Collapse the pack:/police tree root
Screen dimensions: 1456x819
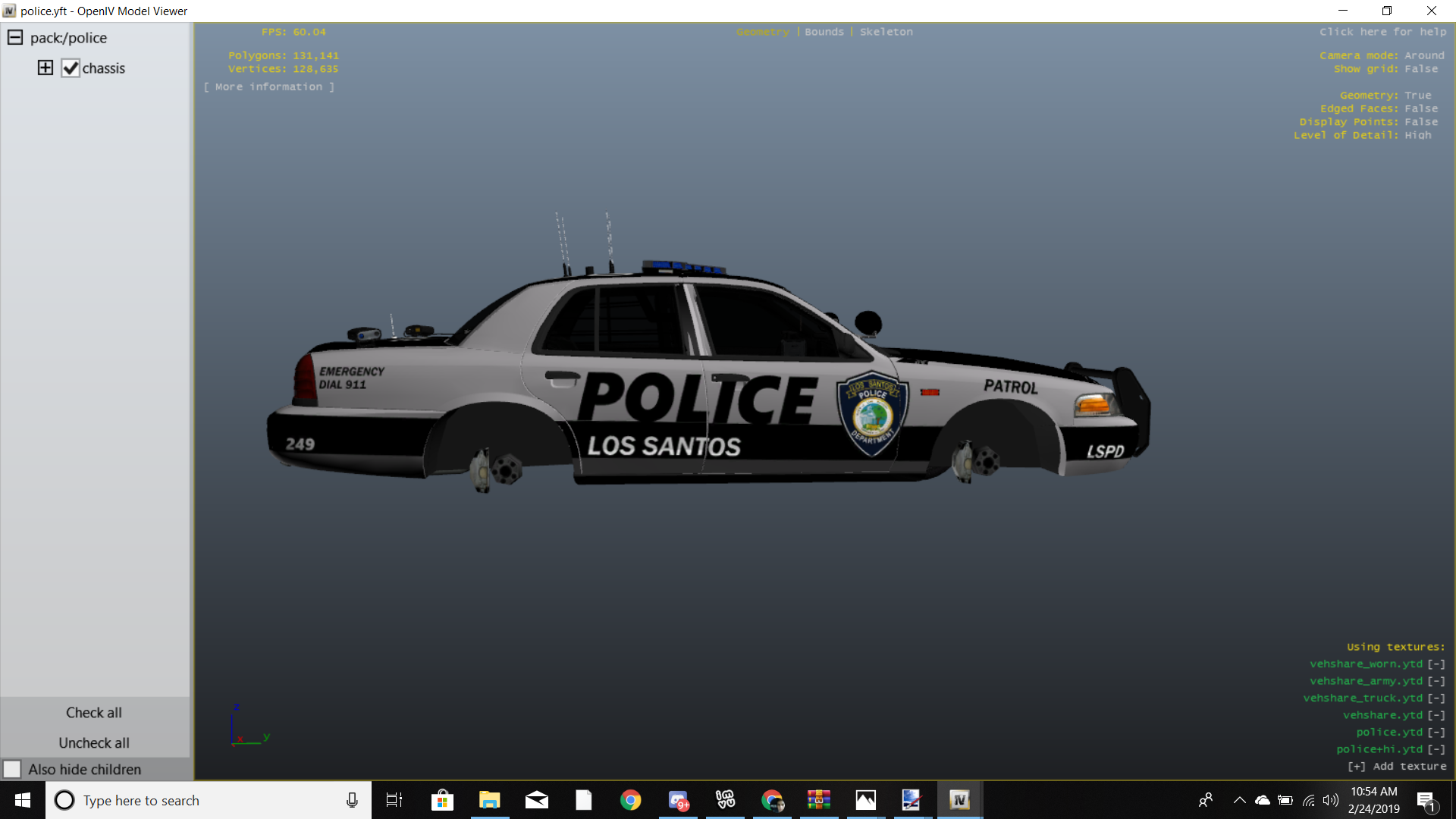15,38
